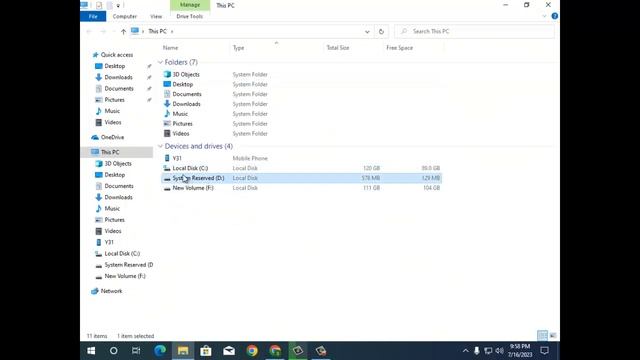Click the forward navigation arrow

click(103, 31)
